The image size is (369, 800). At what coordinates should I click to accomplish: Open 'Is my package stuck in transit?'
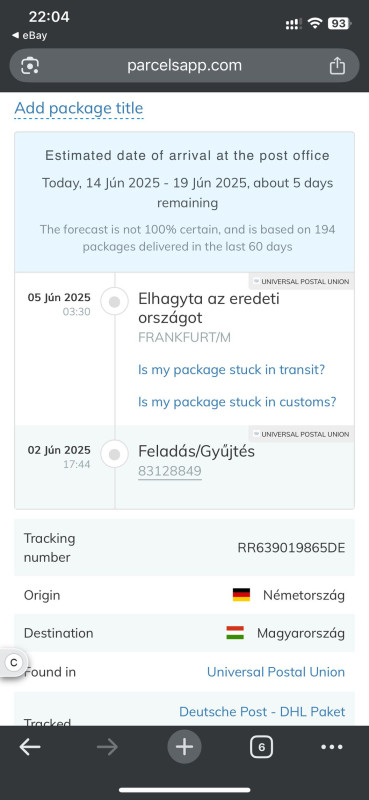[x=231, y=370]
